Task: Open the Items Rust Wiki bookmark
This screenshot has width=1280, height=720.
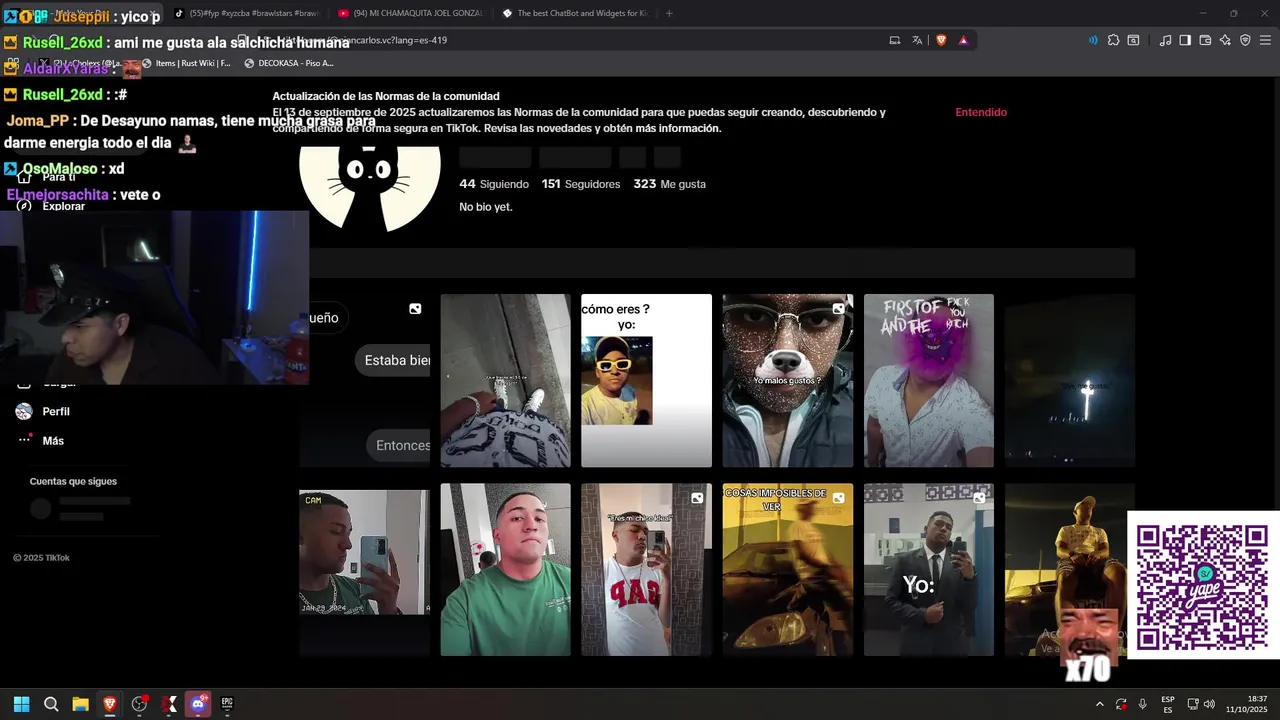Action: tap(186, 63)
